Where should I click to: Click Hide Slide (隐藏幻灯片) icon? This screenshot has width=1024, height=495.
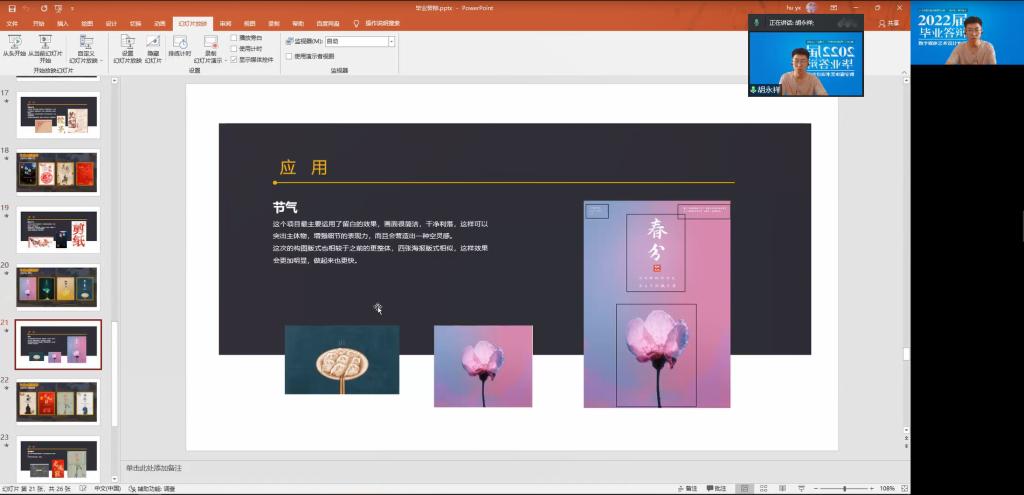click(153, 47)
